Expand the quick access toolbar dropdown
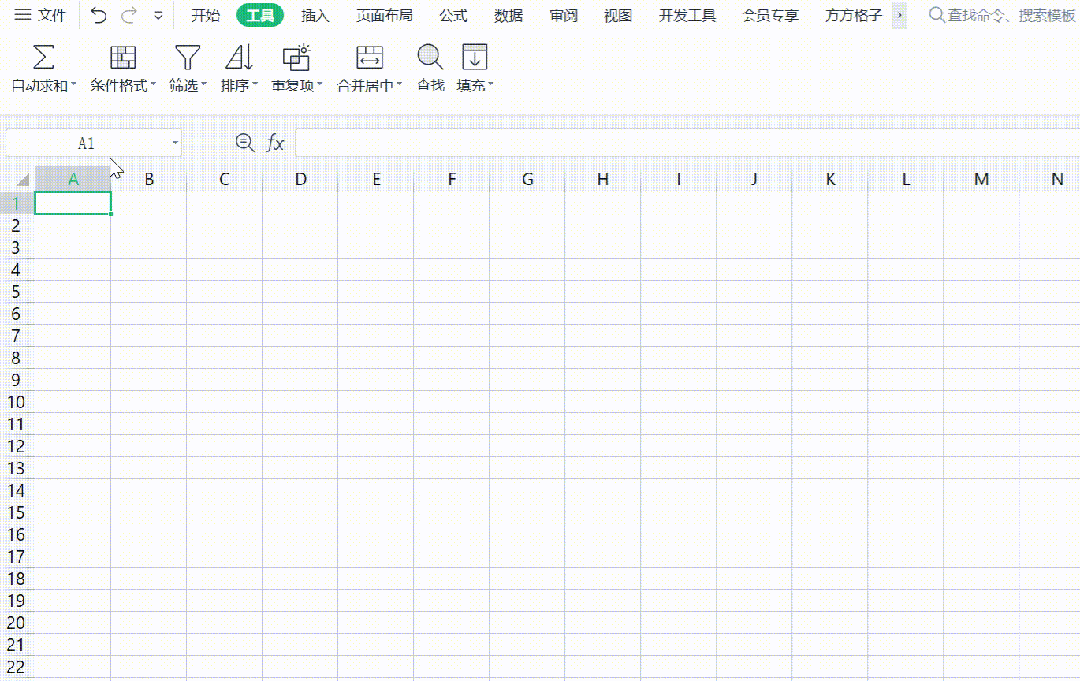Viewport: 1080px width, 681px height. tap(158, 15)
